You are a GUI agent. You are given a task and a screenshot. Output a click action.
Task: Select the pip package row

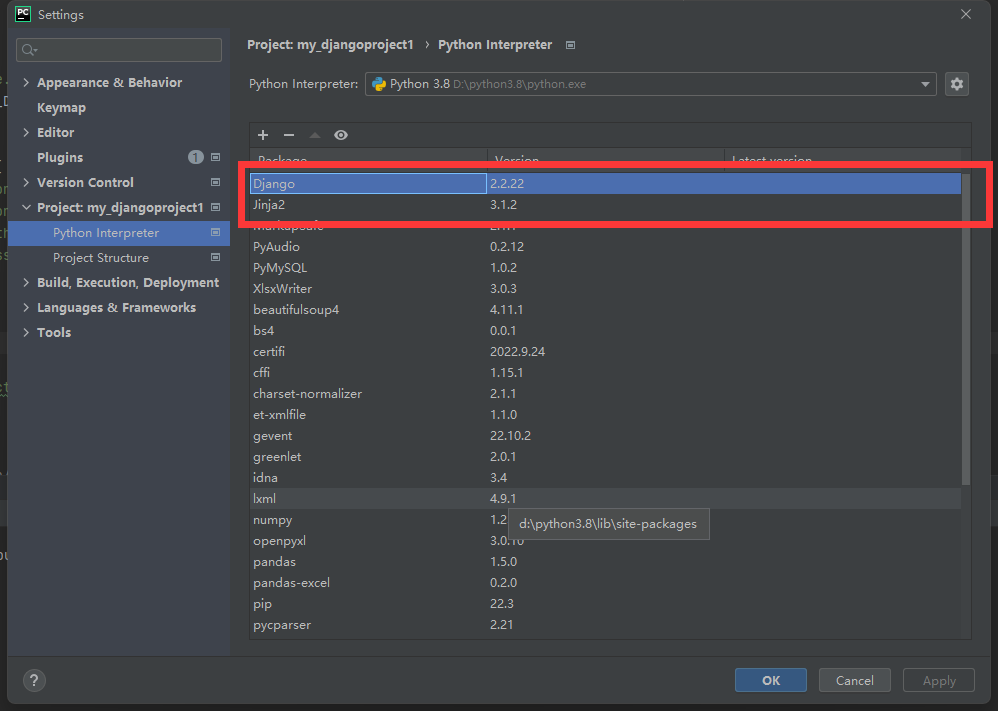click(605, 603)
